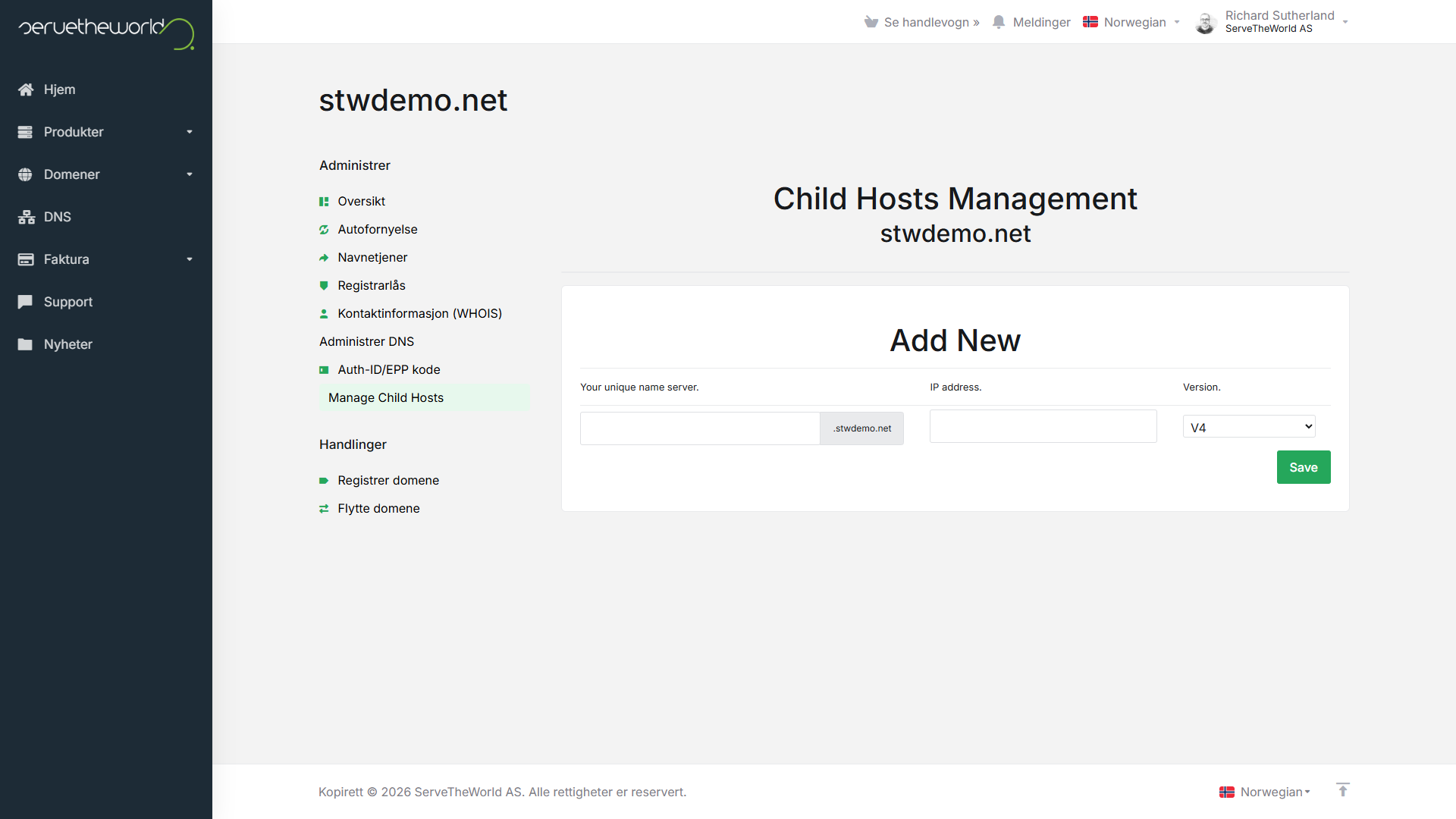Click the footer Norwegian flag icon
Screen dimensions: 1456x819
[1227, 792]
